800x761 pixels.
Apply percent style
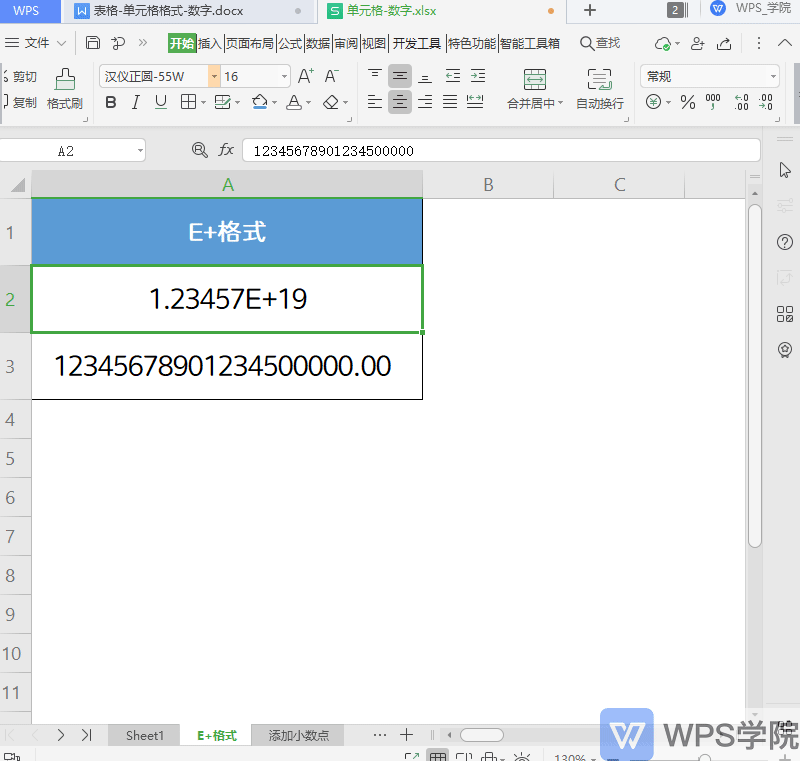(x=688, y=103)
